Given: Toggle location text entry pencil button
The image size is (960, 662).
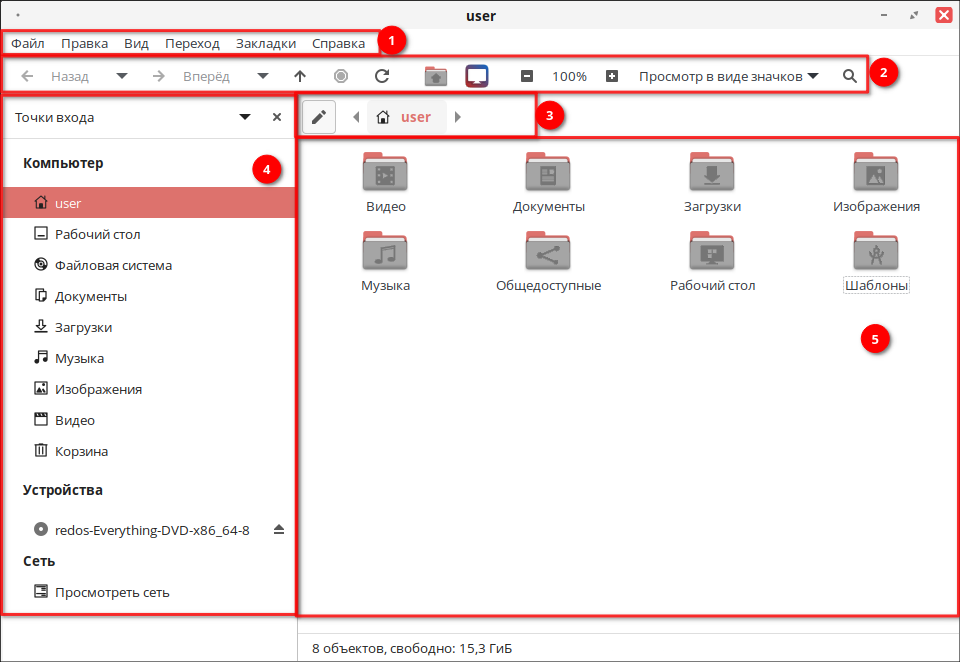Looking at the screenshot, I should [x=319, y=117].
